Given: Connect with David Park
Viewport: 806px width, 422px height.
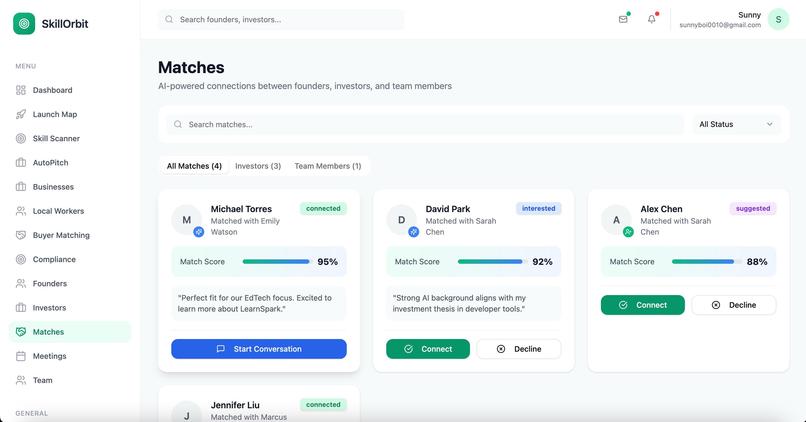Looking at the screenshot, I should click(428, 348).
